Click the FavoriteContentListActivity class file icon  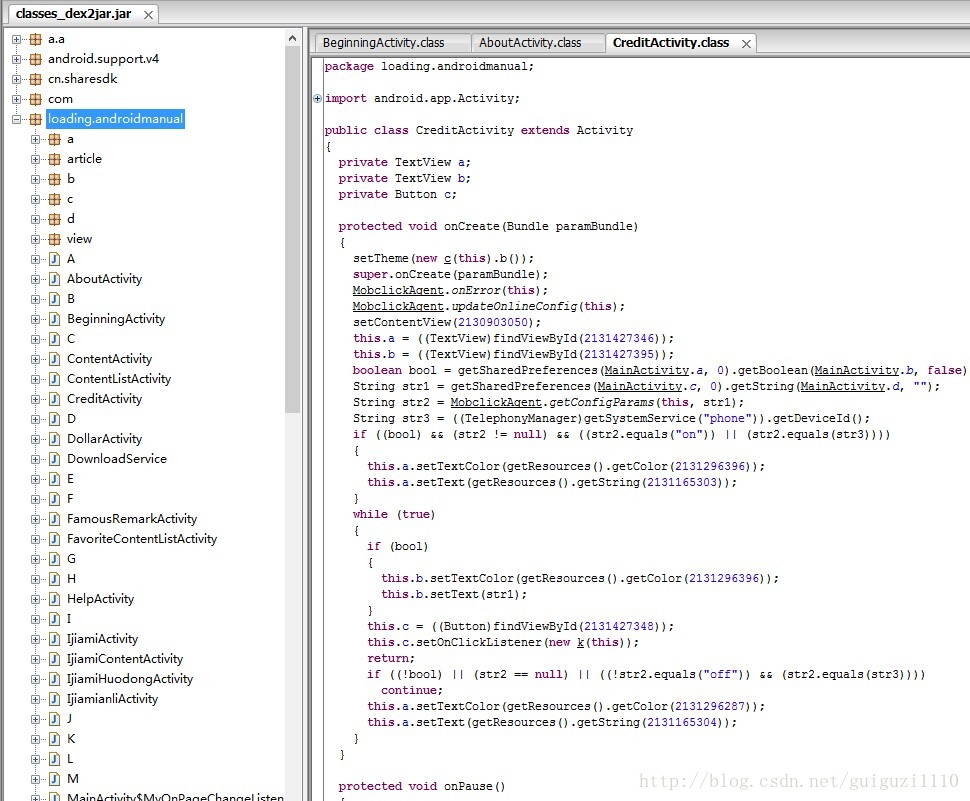54,539
